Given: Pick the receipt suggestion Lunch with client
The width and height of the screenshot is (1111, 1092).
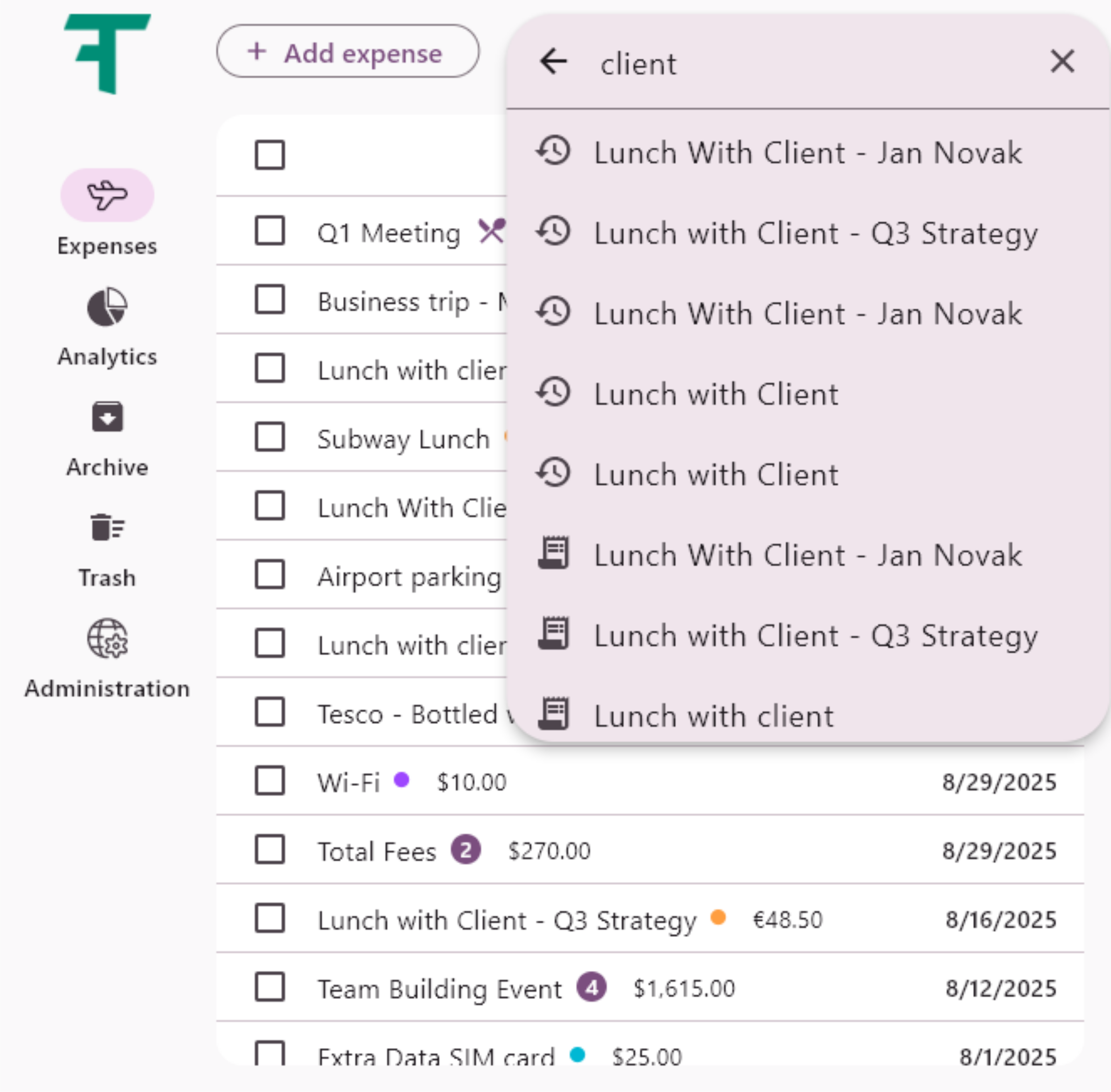Looking at the screenshot, I should (x=714, y=716).
